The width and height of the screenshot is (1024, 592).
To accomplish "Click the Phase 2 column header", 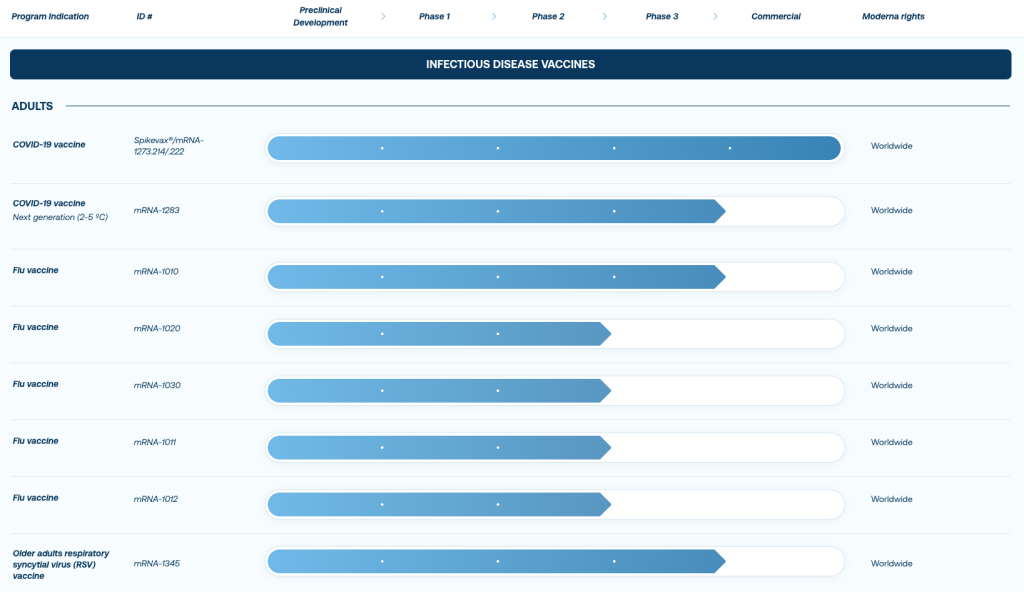I will [x=548, y=17].
